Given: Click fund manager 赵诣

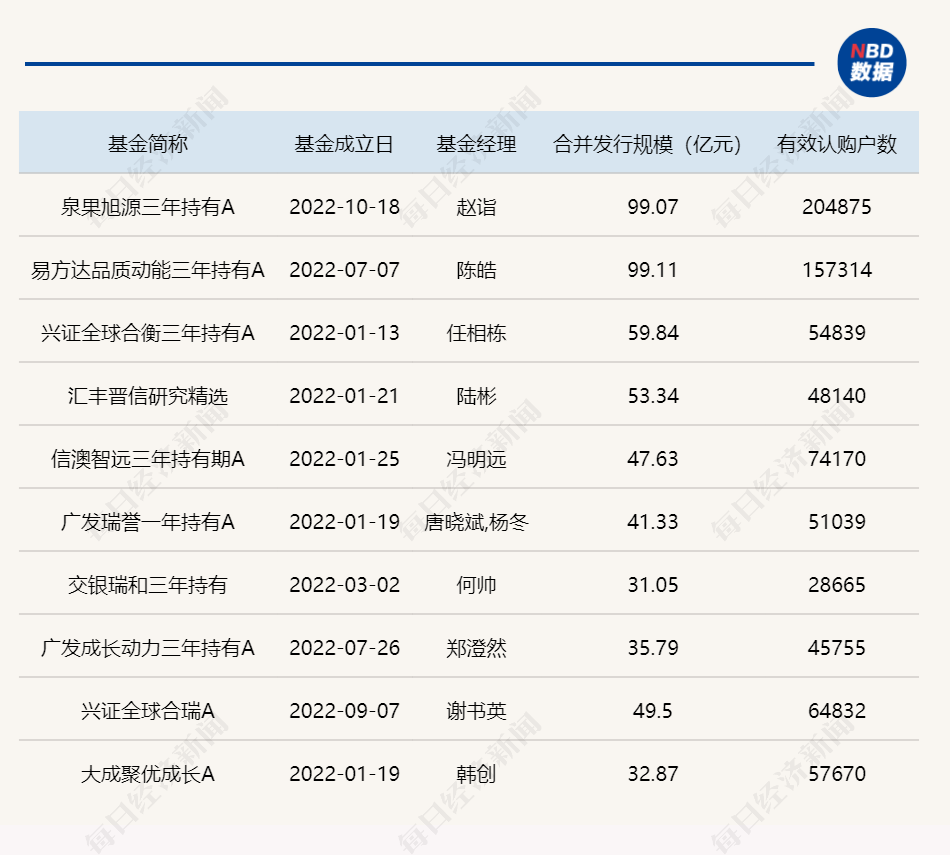Looking at the screenshot, I should 476,207.
